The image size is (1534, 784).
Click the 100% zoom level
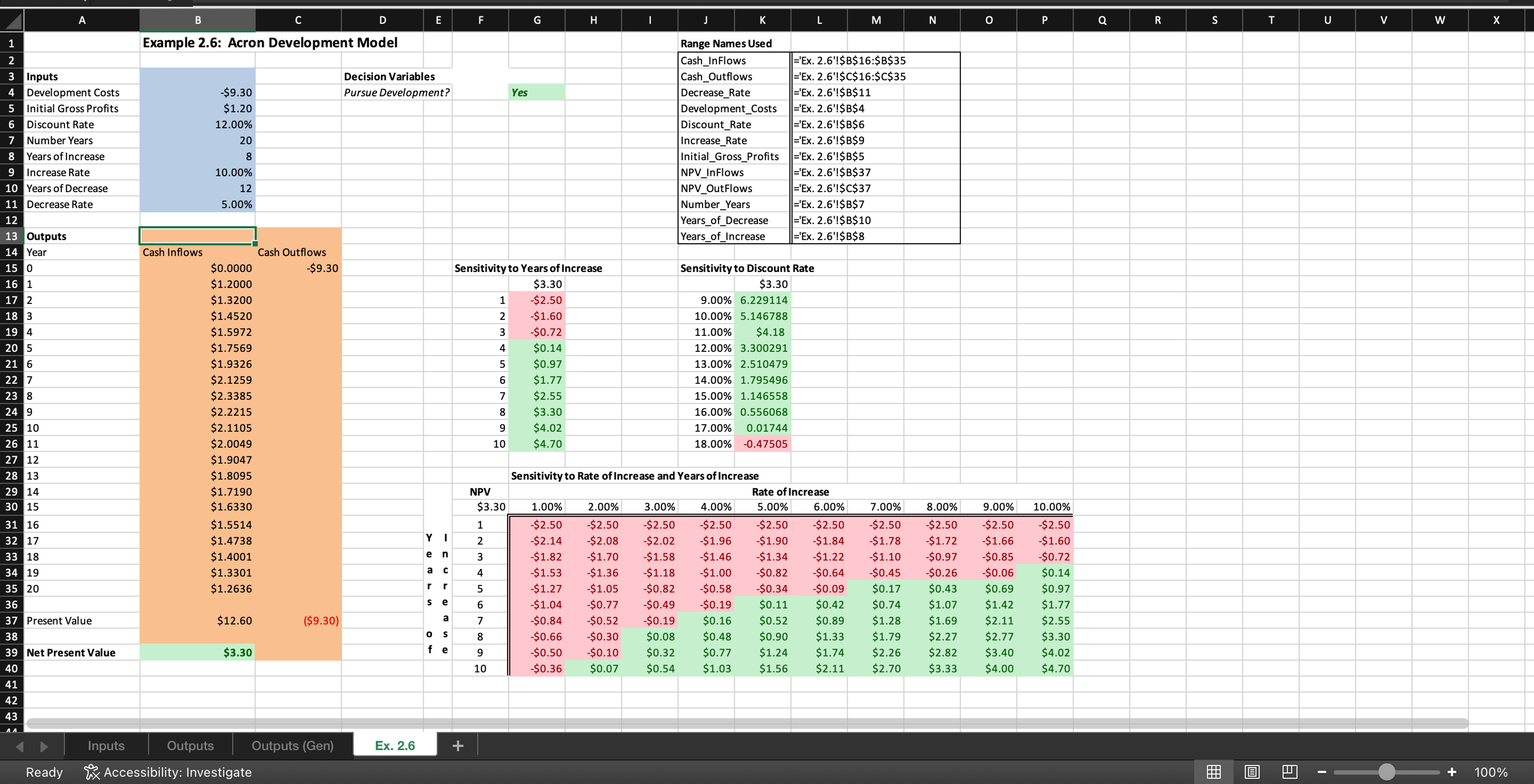[x=1491, y=772]
